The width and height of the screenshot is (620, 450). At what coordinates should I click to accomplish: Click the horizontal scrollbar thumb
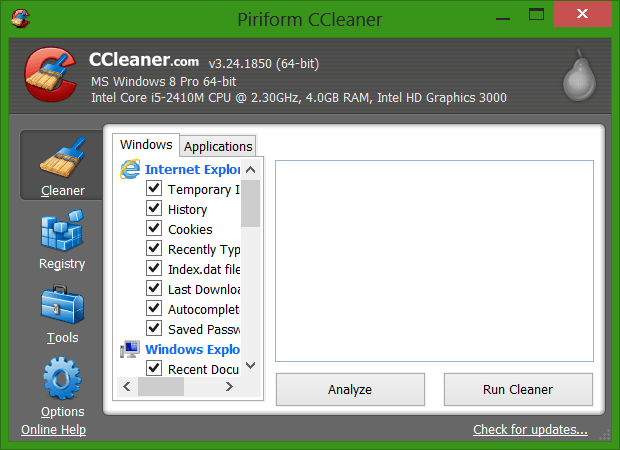point(161,386)
